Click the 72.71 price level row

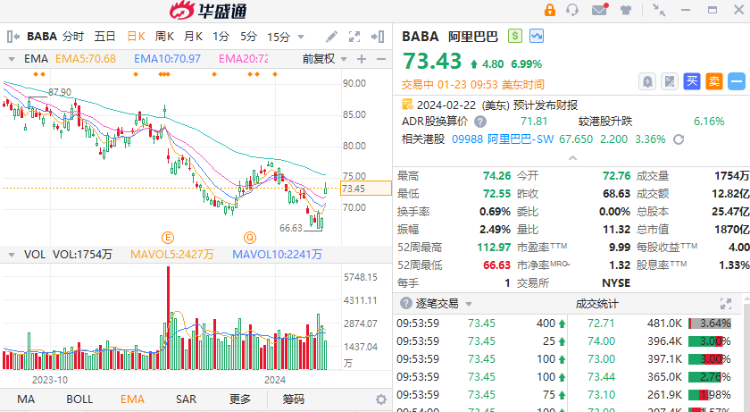coord(659,324)
